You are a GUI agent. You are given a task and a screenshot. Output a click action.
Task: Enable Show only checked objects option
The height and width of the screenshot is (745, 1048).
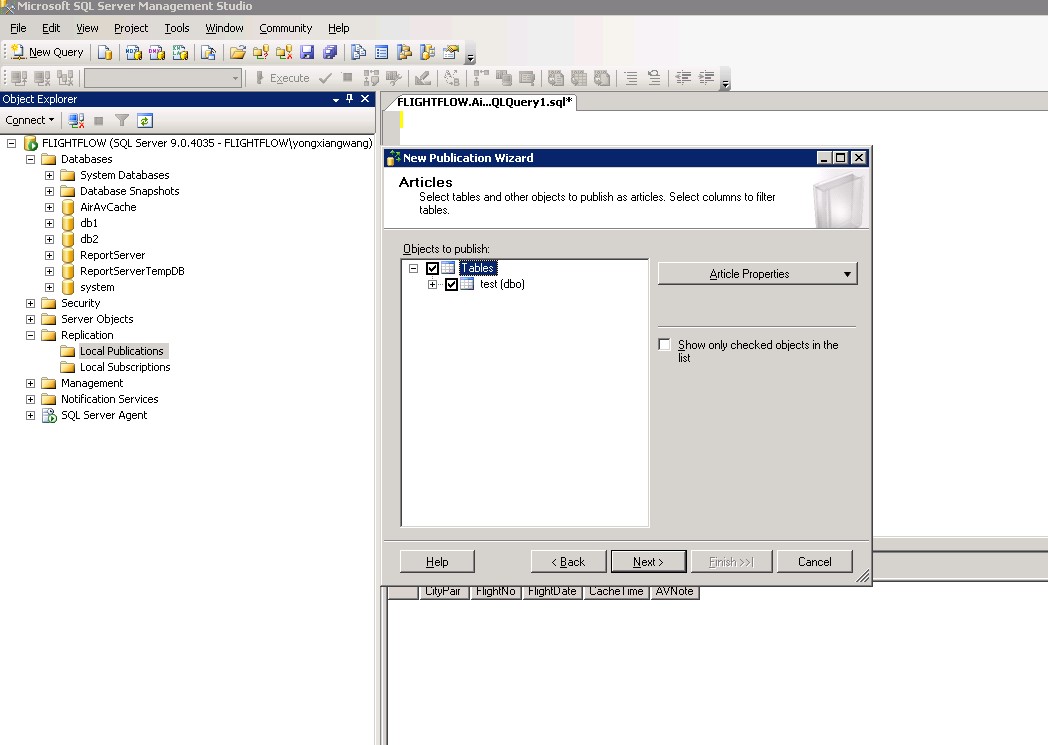[665, 345]
